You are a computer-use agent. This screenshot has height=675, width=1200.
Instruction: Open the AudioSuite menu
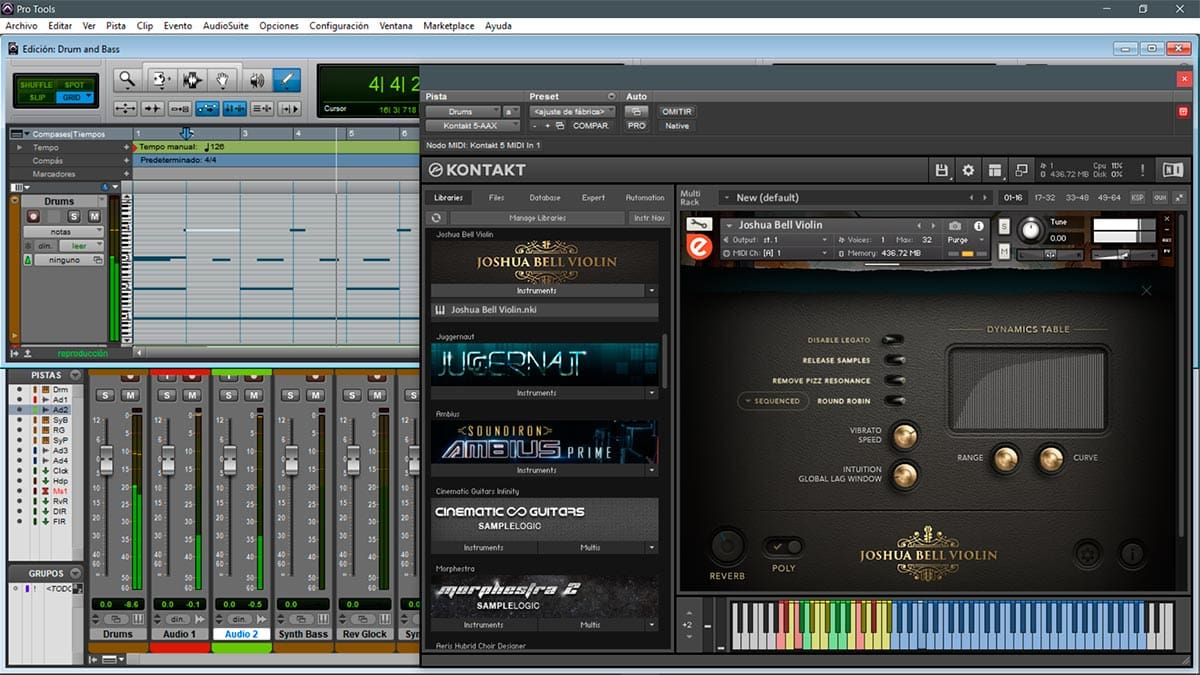225,26
